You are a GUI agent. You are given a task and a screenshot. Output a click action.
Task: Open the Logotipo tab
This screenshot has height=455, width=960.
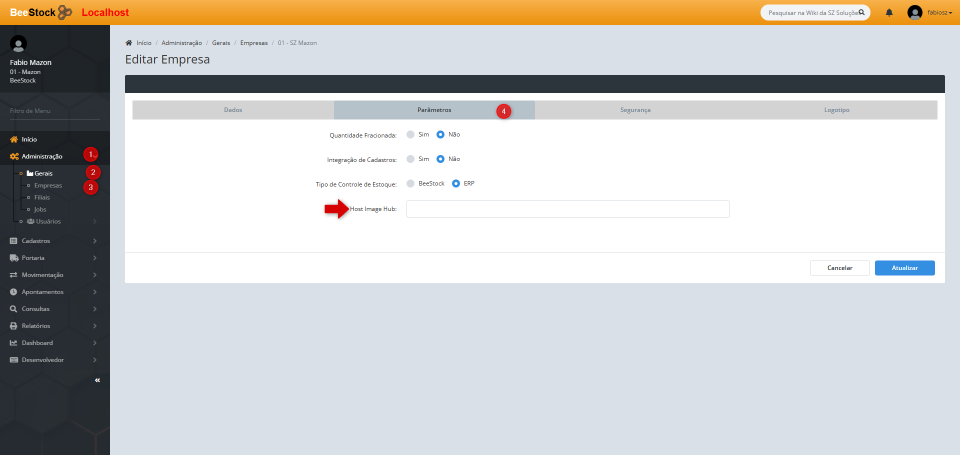837,110
